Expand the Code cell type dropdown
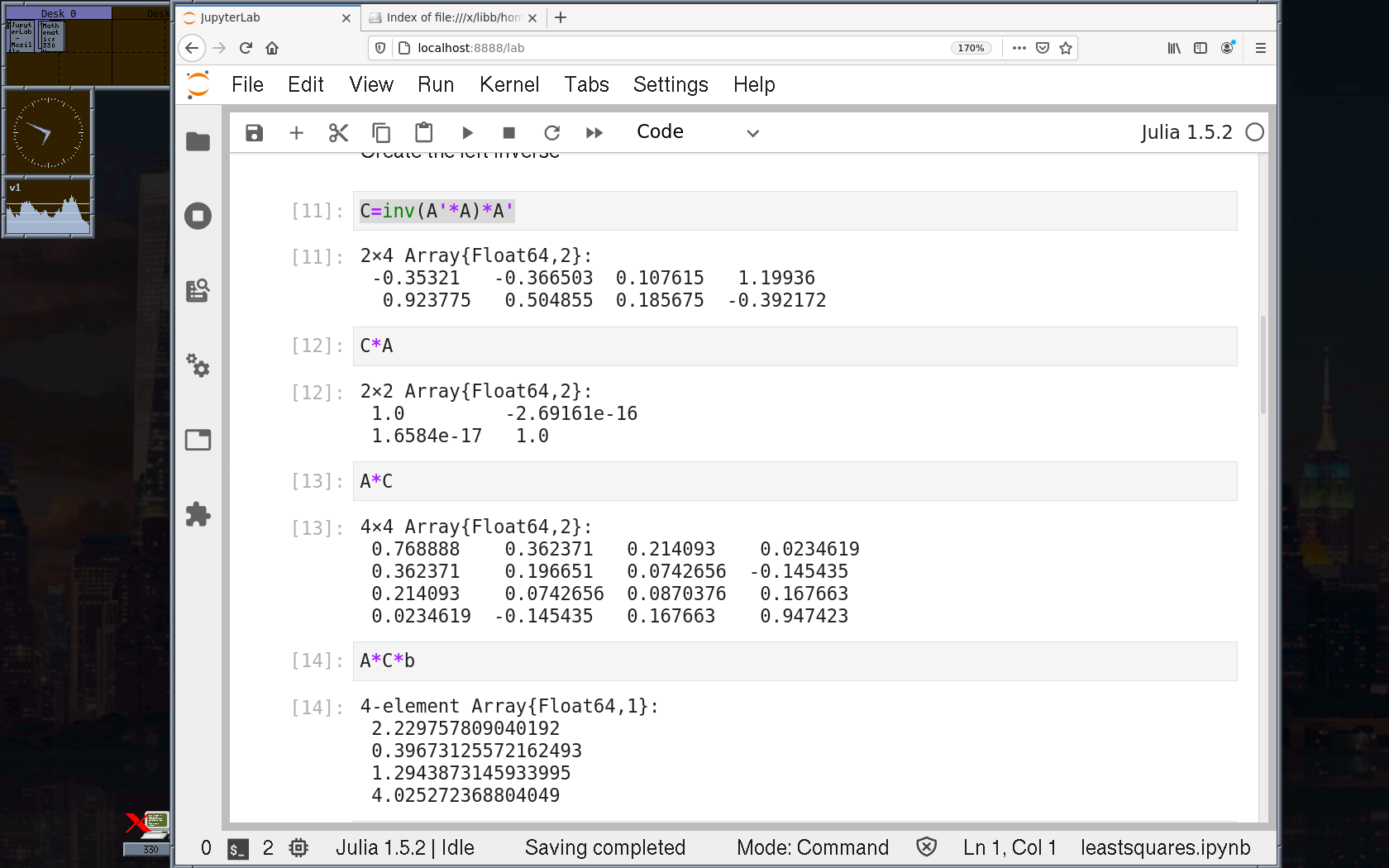The width and height of the screenshot is (1389, 868). pos(697,133)
